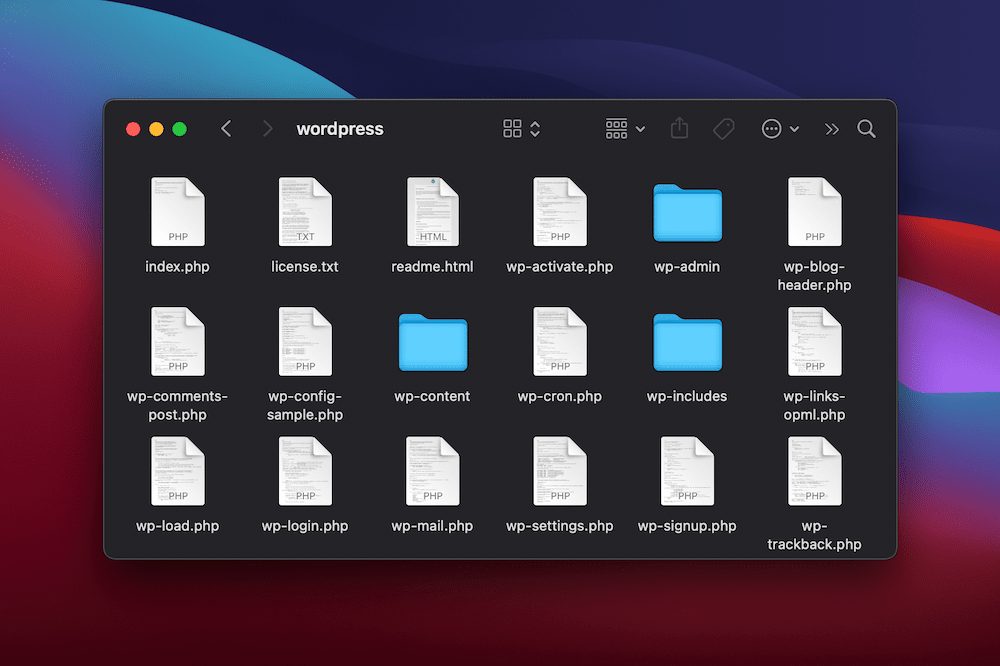Viewport: 1000px width, 666px height.
Task: Minimize the wordpress window with yellow button
Action: point(156,129)
